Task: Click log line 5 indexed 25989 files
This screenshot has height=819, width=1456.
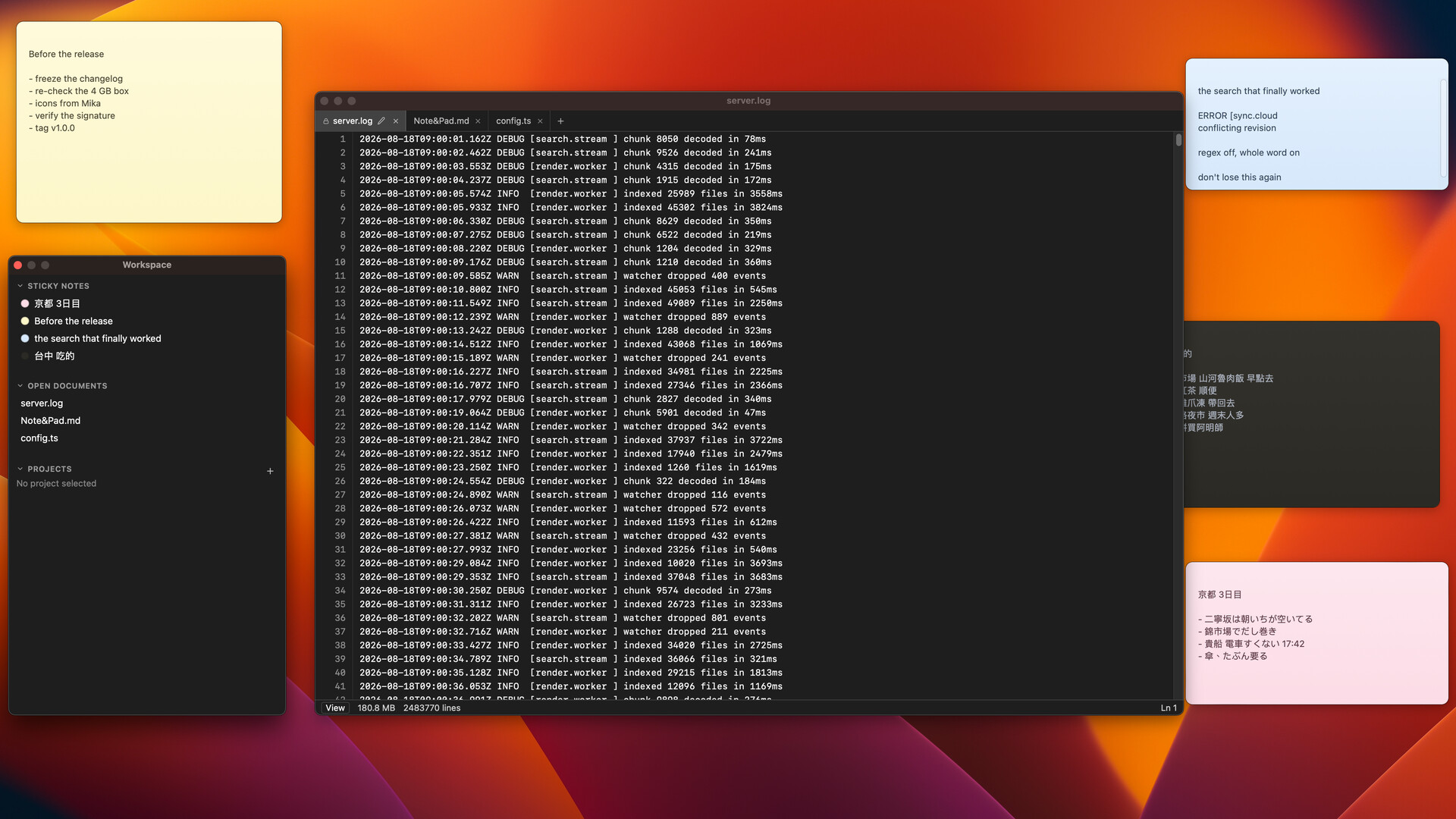Action: pos(571,194)
